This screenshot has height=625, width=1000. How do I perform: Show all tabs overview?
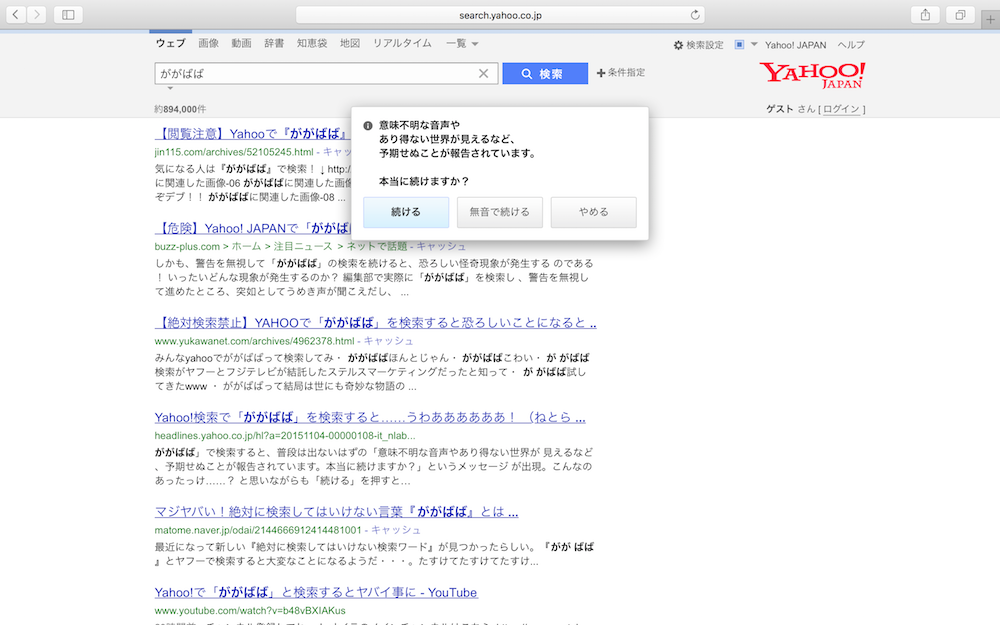tap(959, 15)
